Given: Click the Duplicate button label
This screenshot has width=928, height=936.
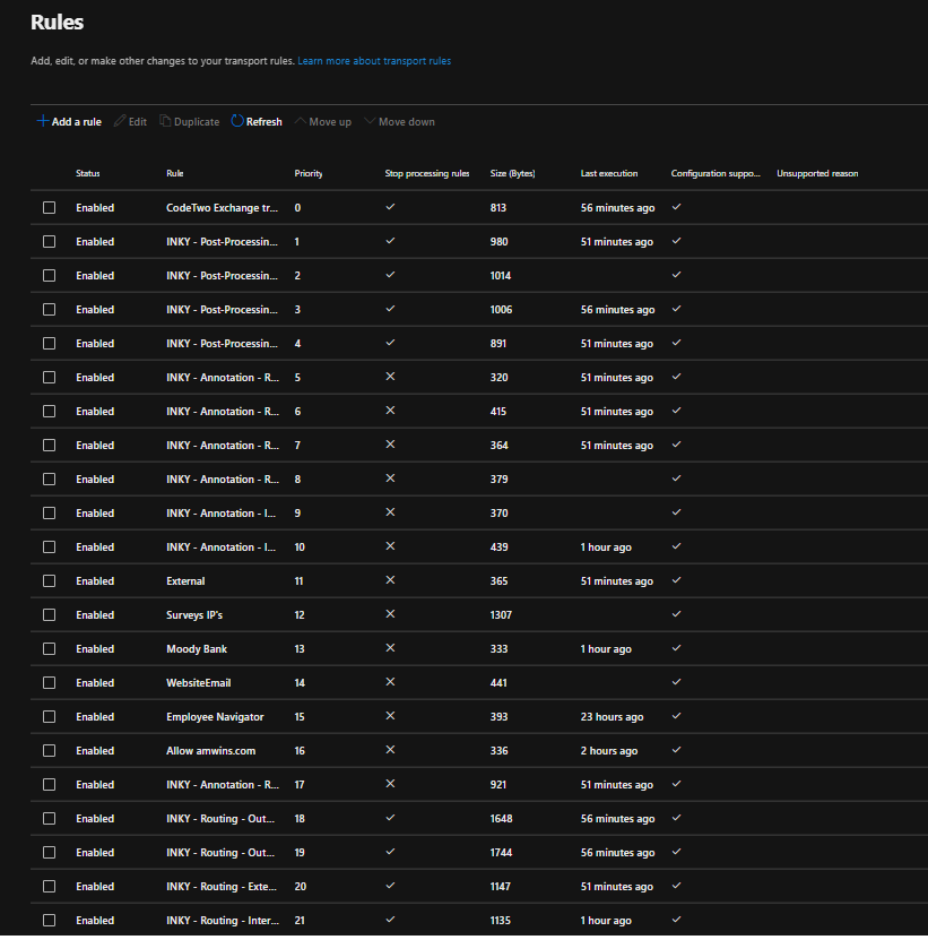Looking at the screenshot, I should 196,122.
